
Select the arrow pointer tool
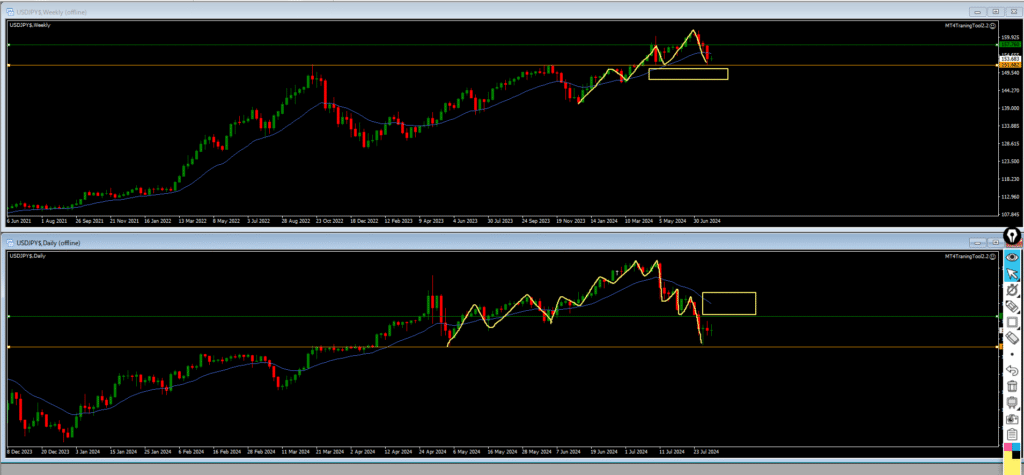click(1012, 273)
